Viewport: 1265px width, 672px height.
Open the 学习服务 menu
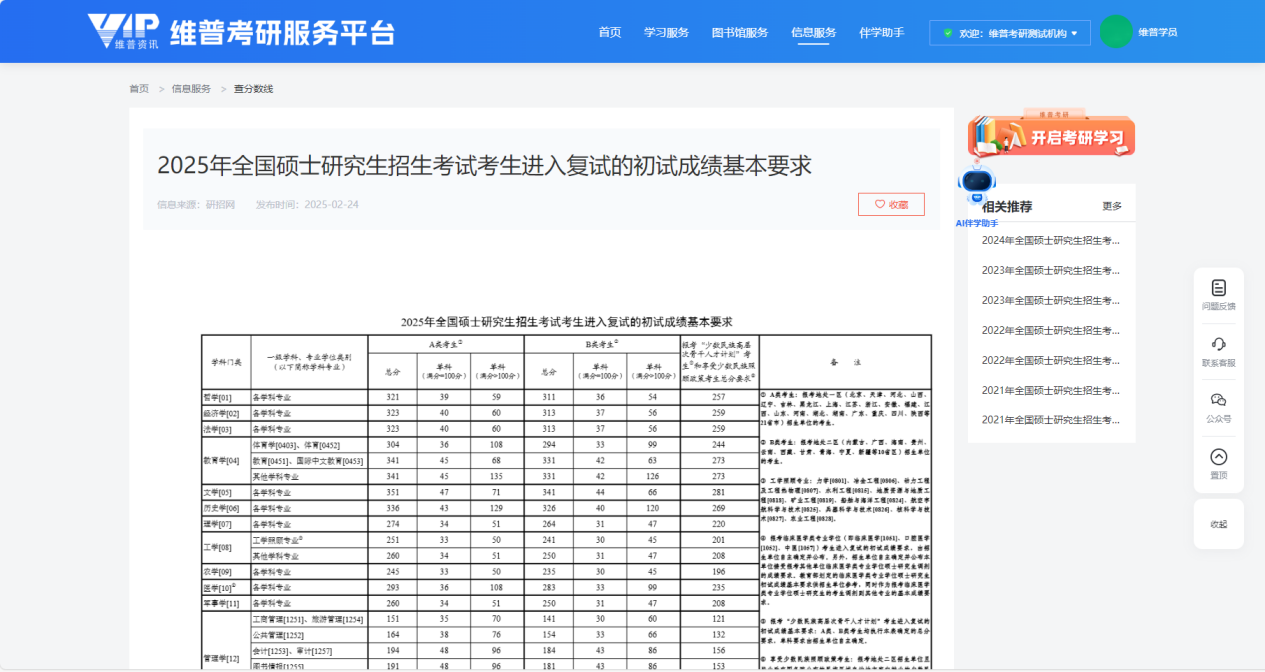click(x=666, y=32)
